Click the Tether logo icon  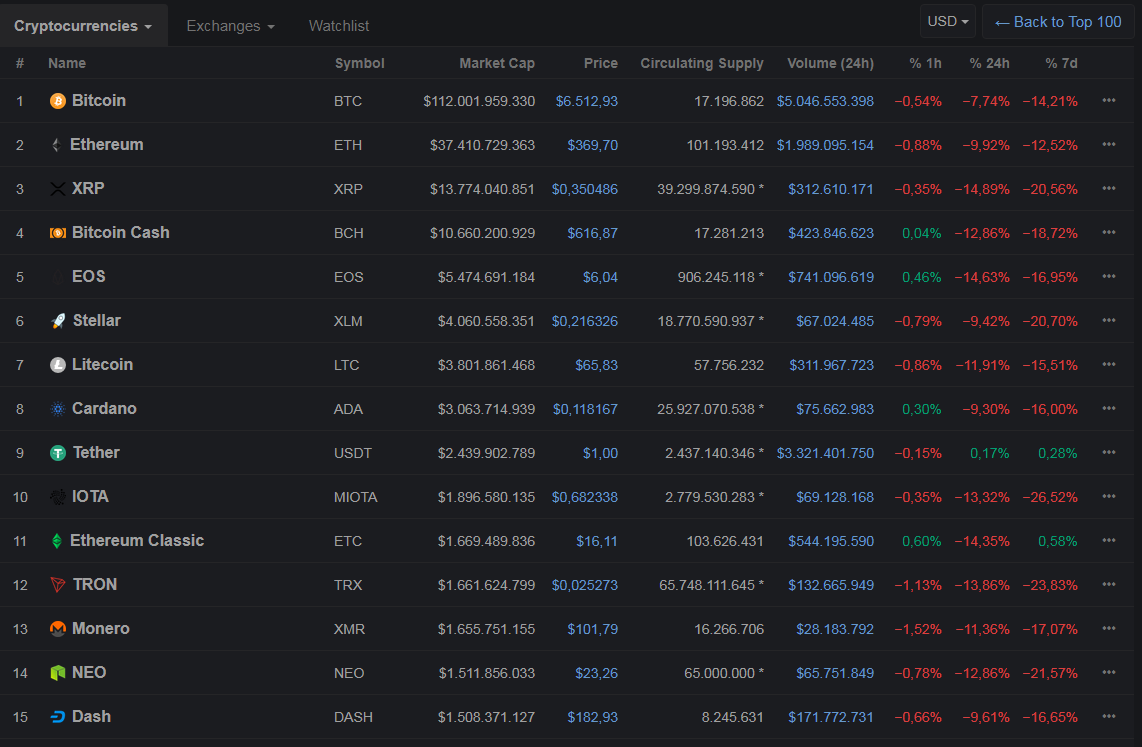(x=58, y=453)
